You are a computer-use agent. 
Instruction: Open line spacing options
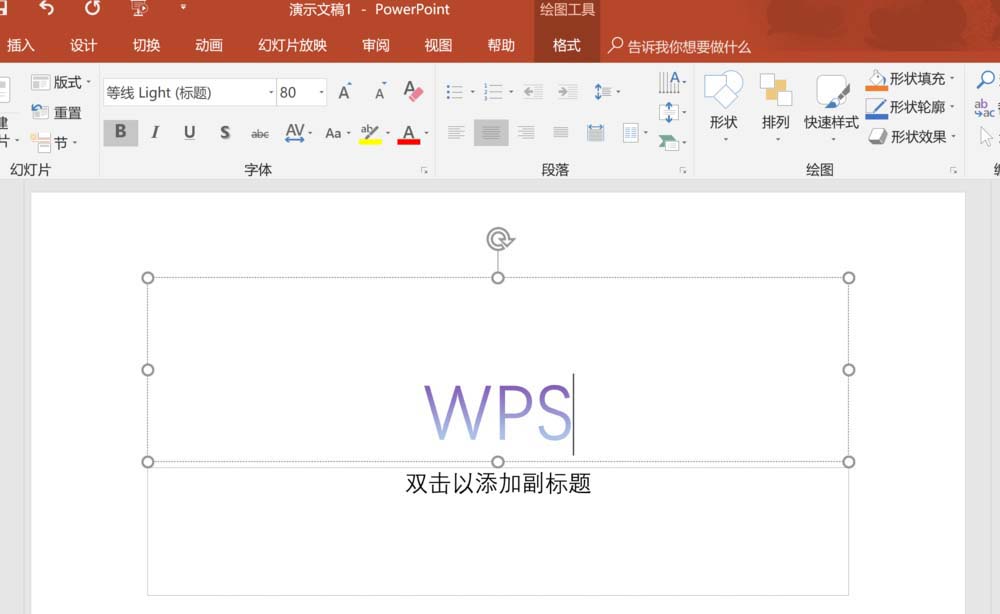tap(607, 92)
